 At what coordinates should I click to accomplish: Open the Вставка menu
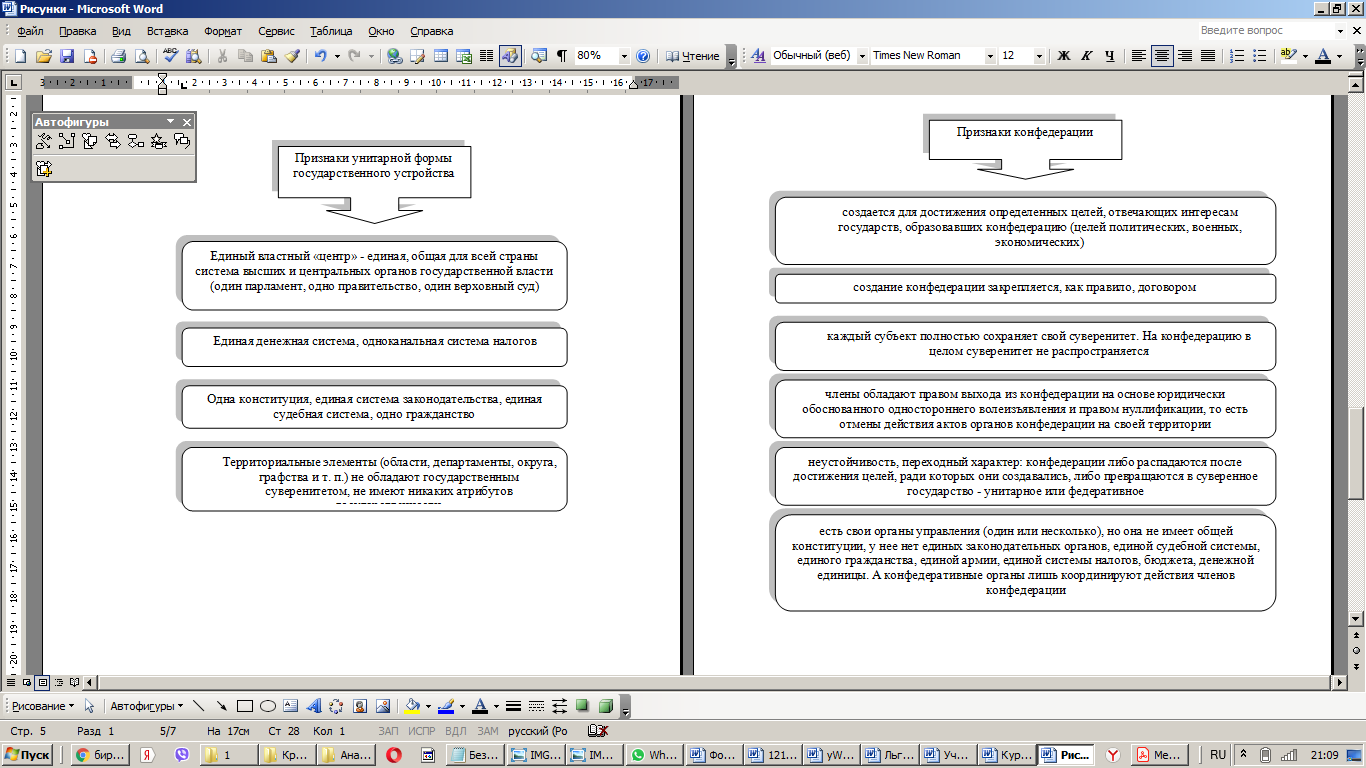167,31
